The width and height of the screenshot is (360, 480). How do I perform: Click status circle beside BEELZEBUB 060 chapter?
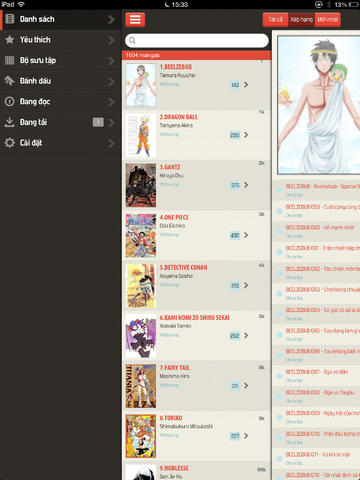pyautogui.click(x=279, y=232)
